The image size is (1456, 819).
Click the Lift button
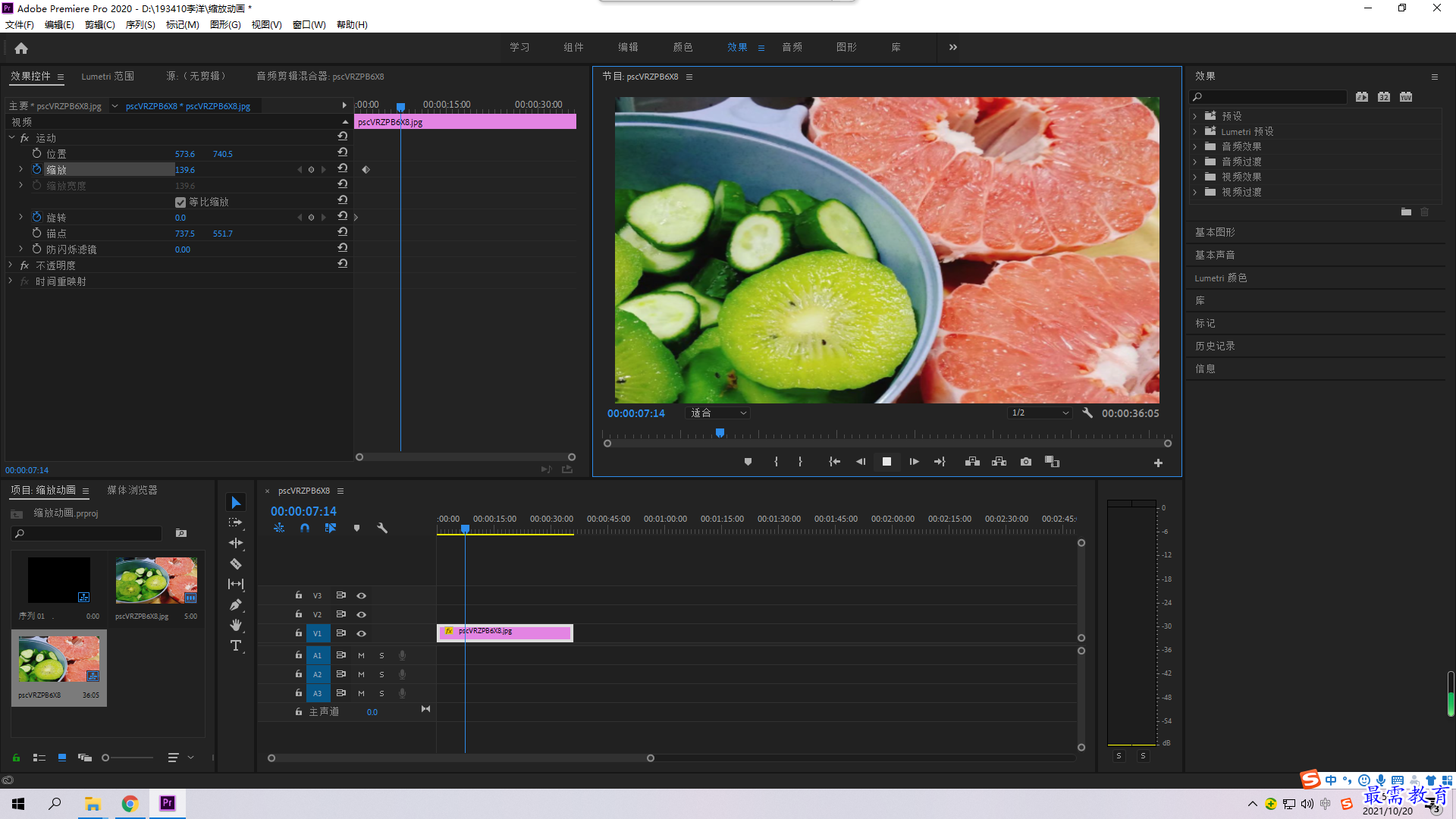point(972,462)
